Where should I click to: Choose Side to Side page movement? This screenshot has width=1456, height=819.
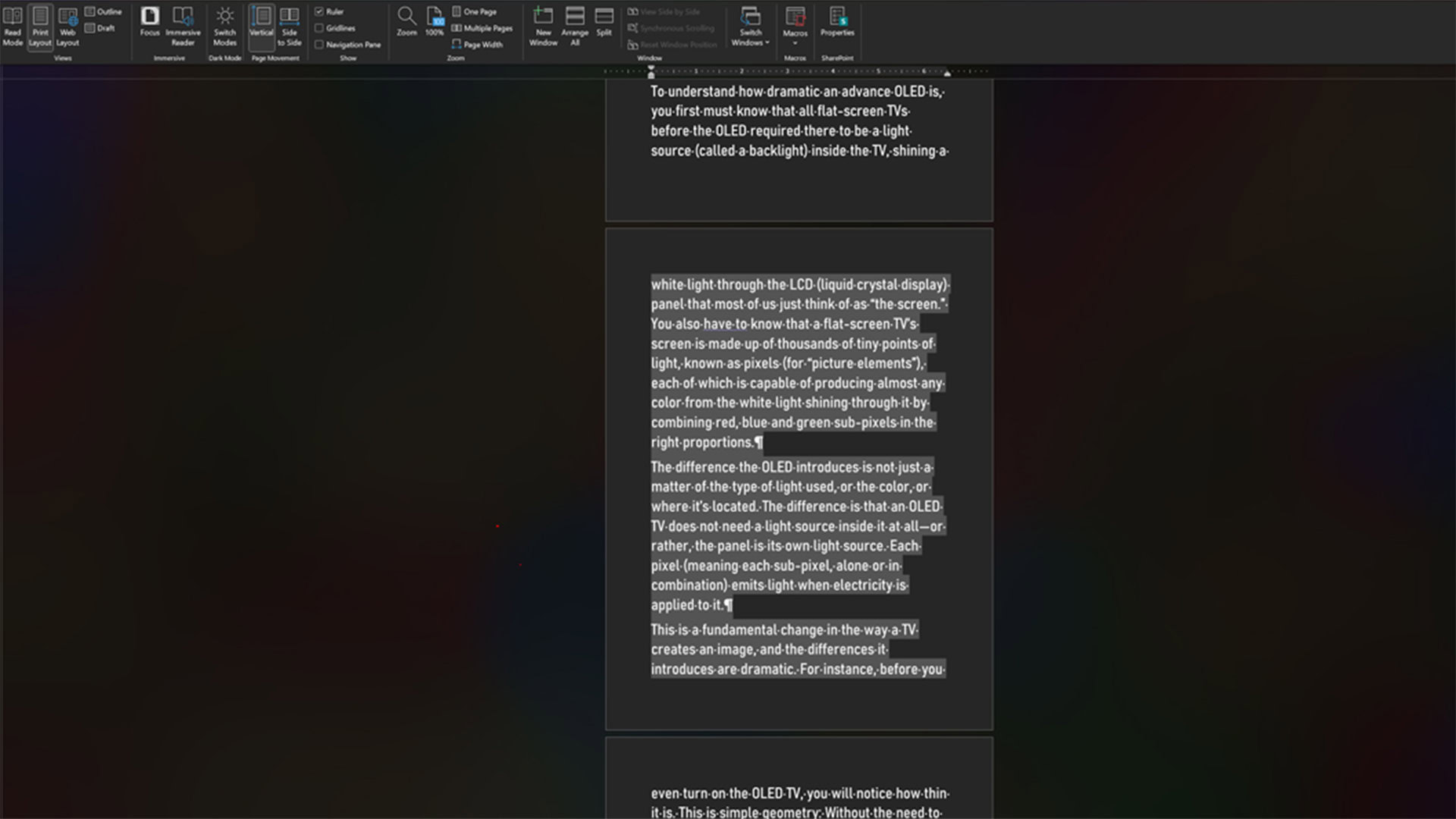[x=289, y=27]
